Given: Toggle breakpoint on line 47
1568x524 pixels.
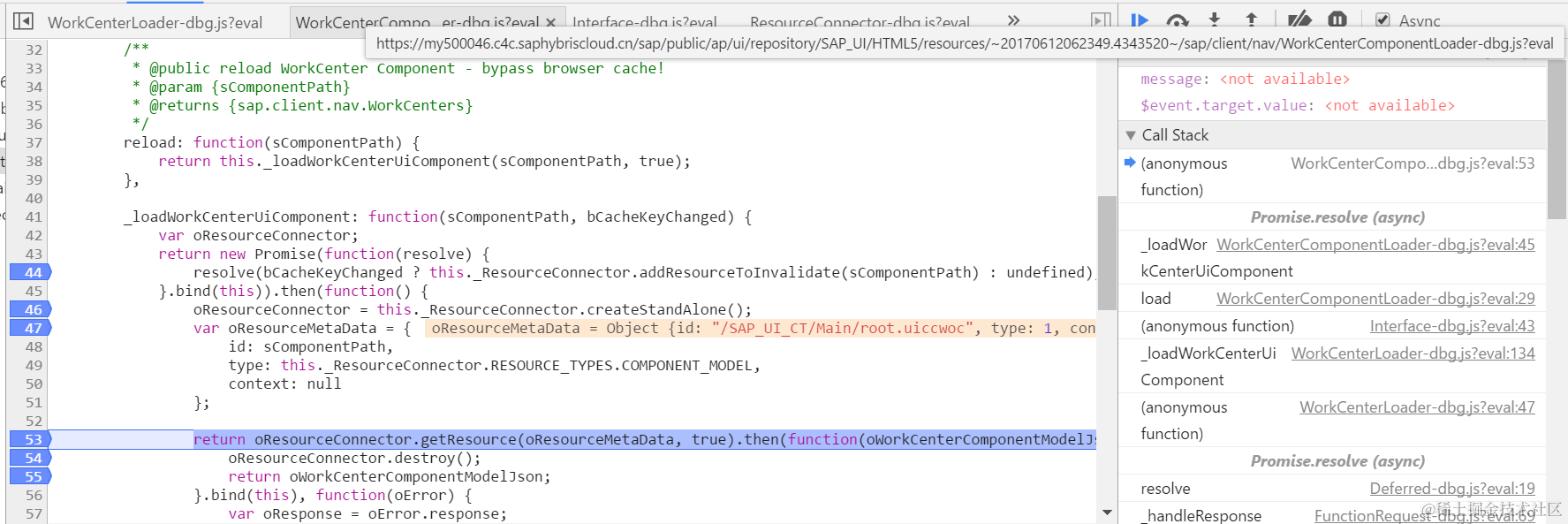Looking at the screenshot, I should pyautogui.click(x=32, y=328).
